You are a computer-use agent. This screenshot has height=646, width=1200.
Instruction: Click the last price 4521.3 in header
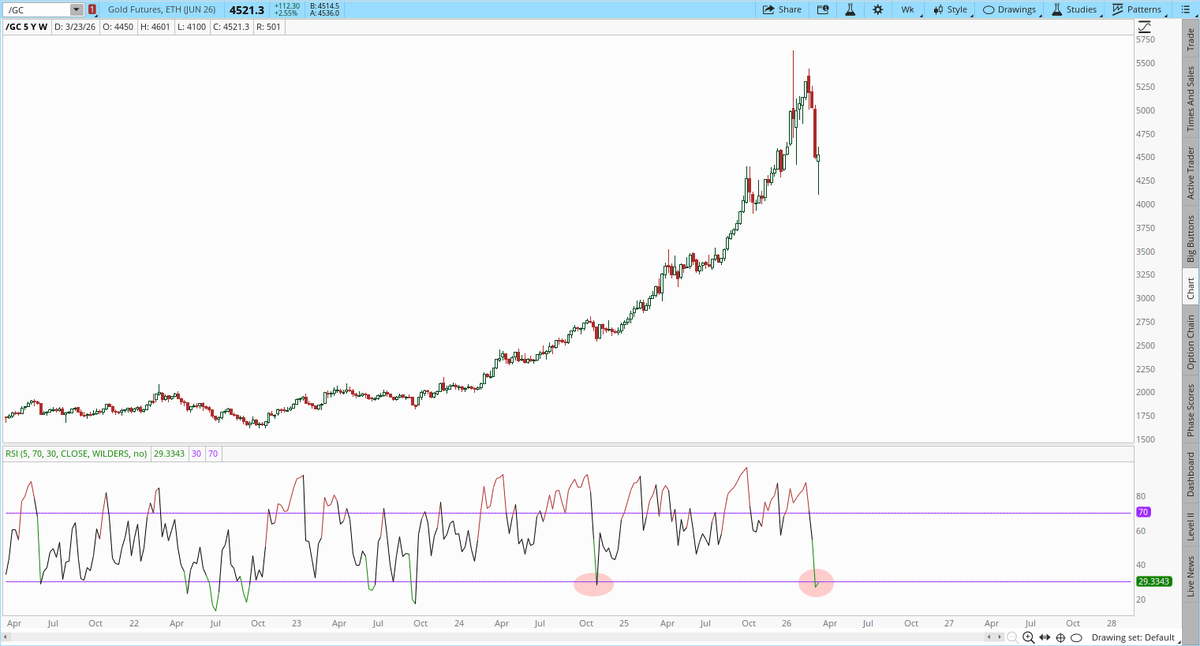pyautogui.click(x=246, y=10)
